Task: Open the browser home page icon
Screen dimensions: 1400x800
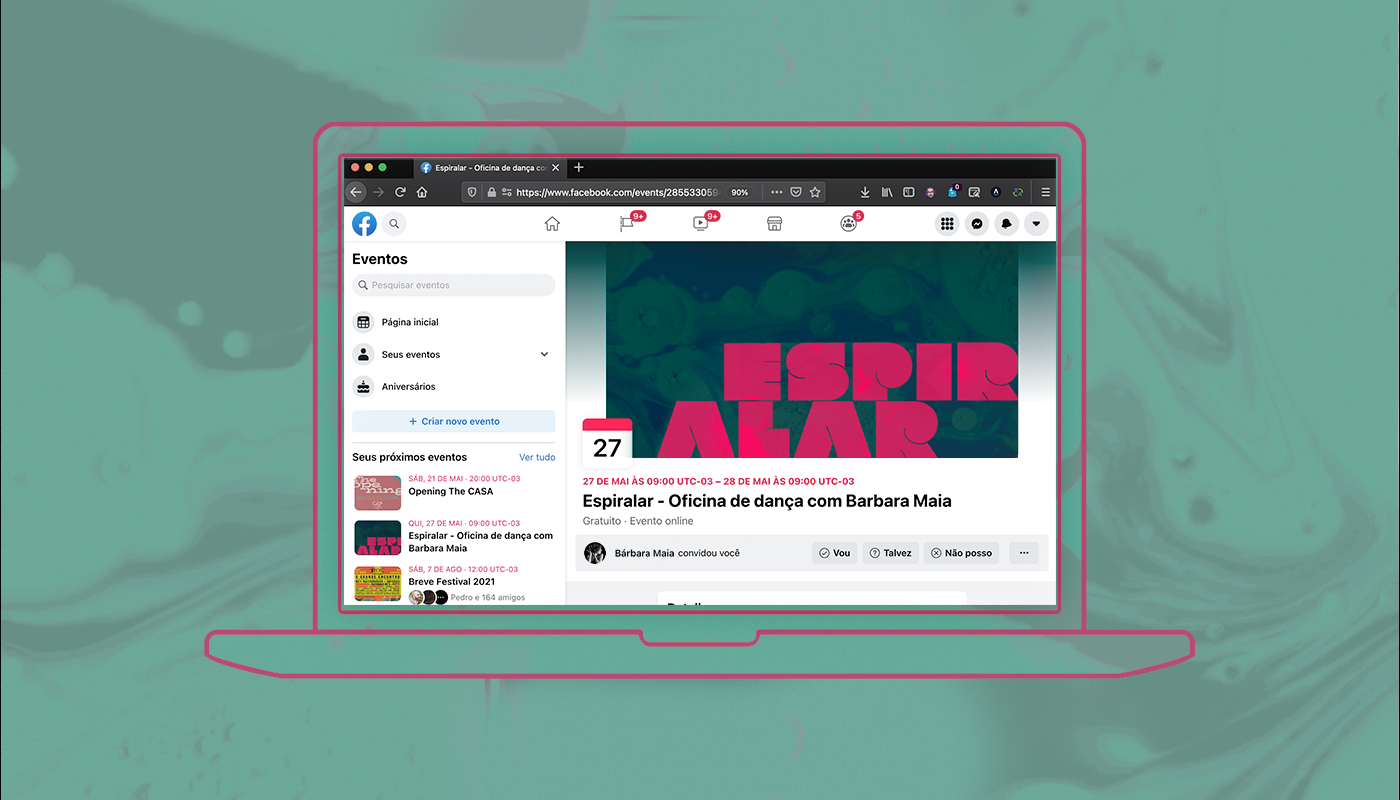Action: tap(422, 192)
